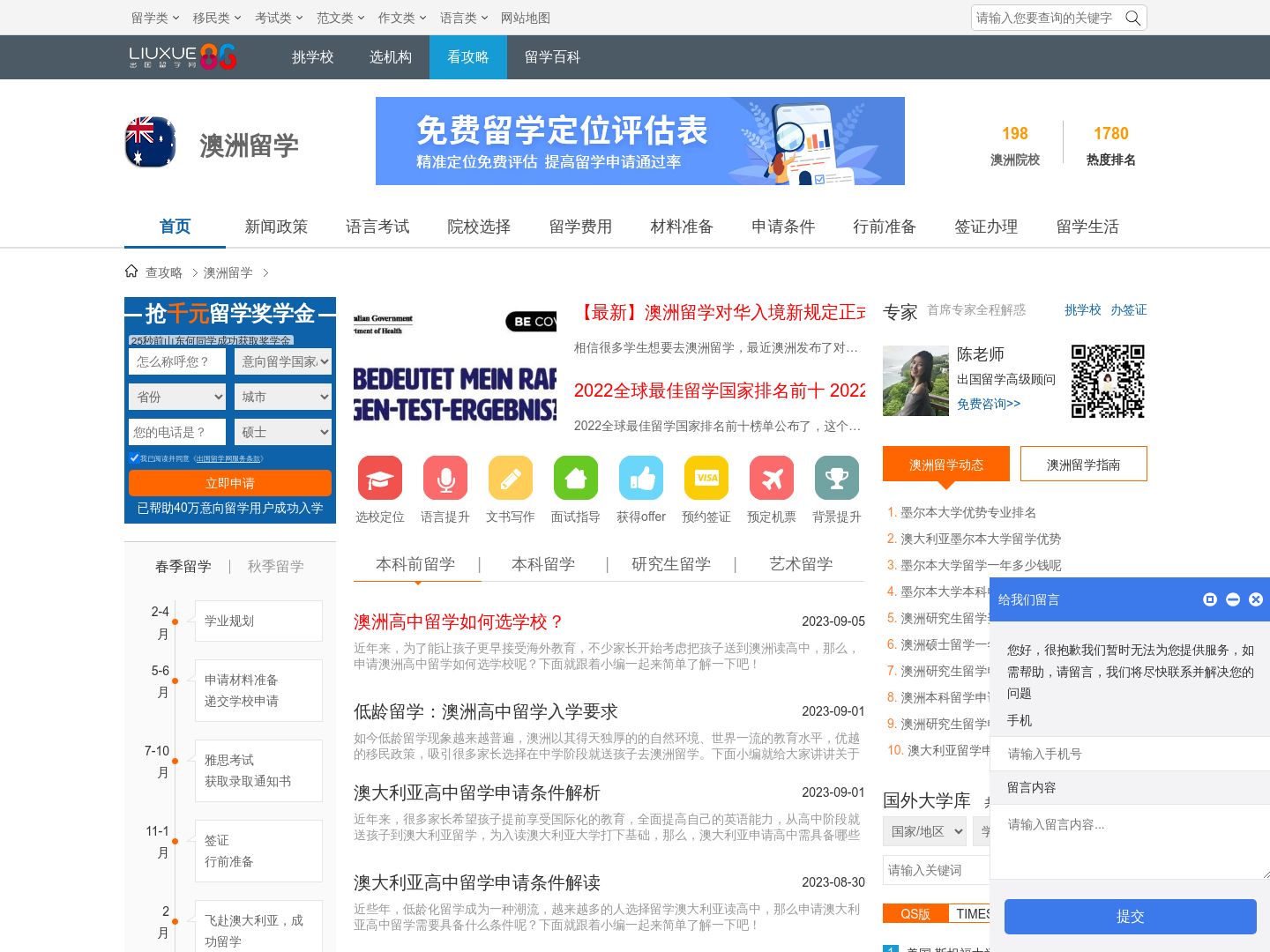1270x952 pixels.
Task: Open 墨尔本大学优势专业排名 list item
Action: pyautogui.click(x=968, y=512)
